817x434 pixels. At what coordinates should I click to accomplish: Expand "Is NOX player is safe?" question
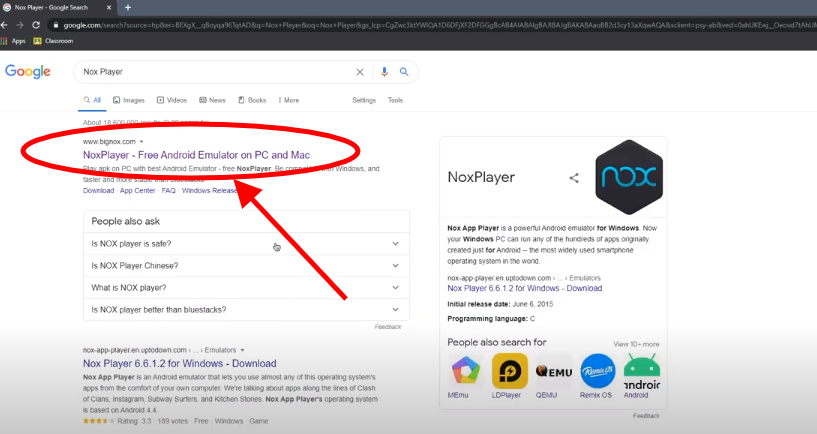click(246, 244)
